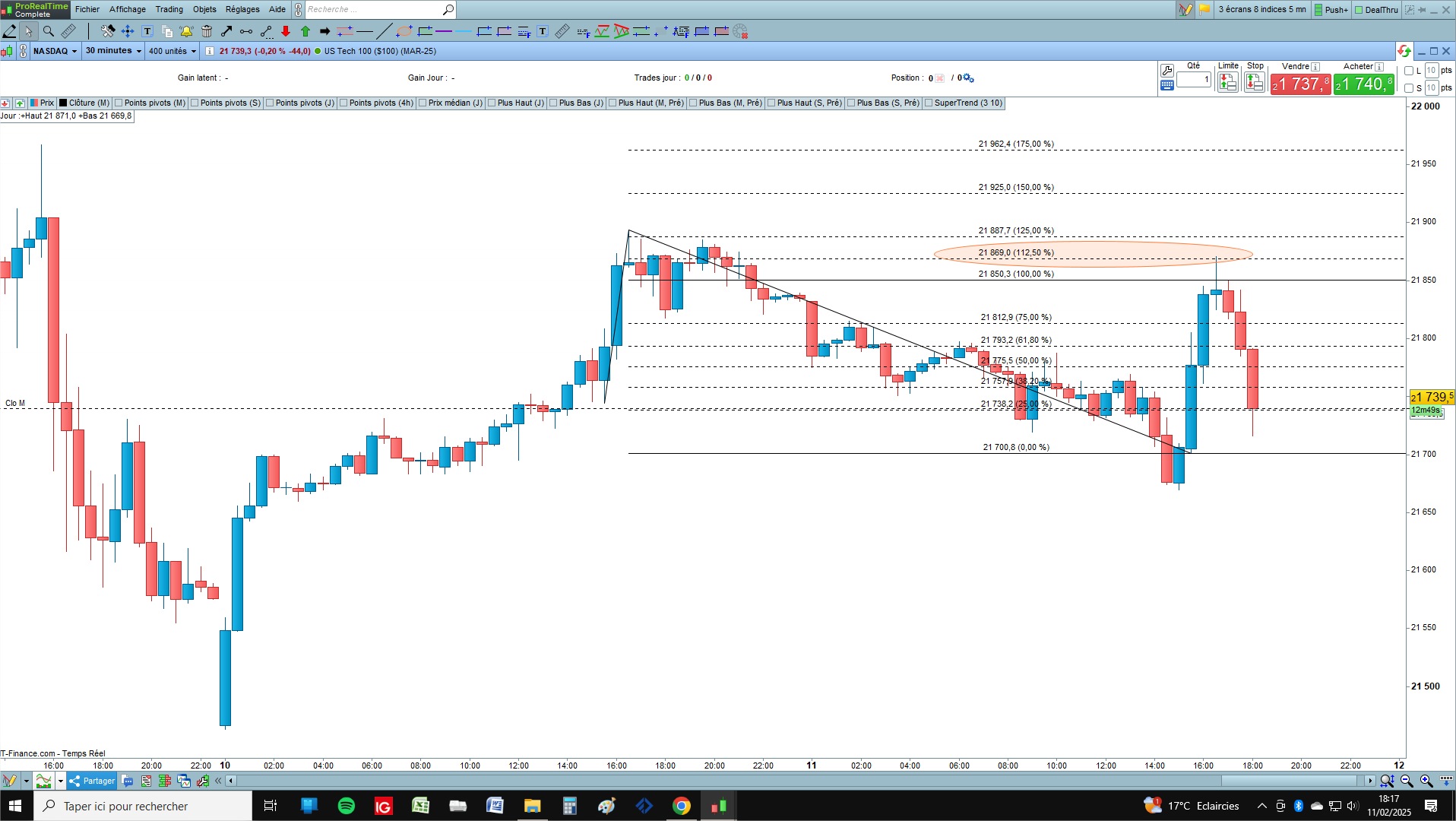Image resolution: width=1456 pixels, height=821 pixels.
Task: Toggle the Points pivots (M) checkbox
Action: click(119, 103)
